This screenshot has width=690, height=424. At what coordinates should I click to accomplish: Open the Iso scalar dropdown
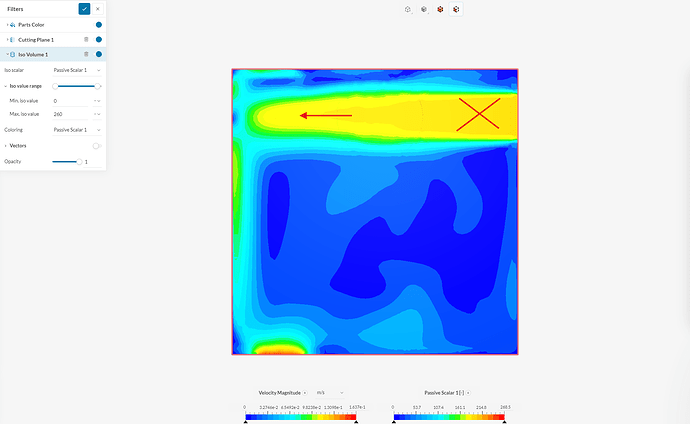77,70
